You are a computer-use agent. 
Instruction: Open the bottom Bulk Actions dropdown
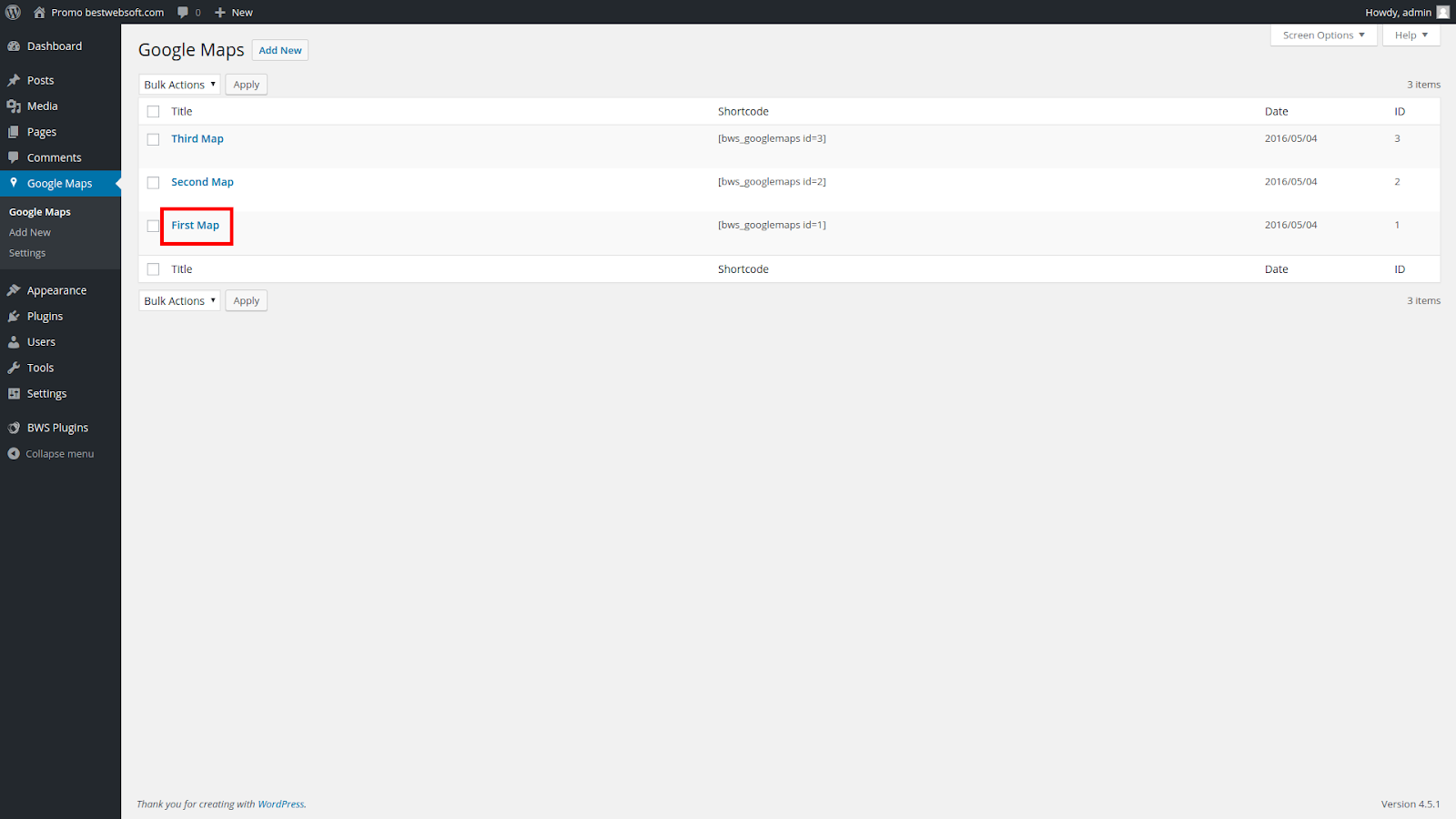pyautogui.click(x=179, y=300)
